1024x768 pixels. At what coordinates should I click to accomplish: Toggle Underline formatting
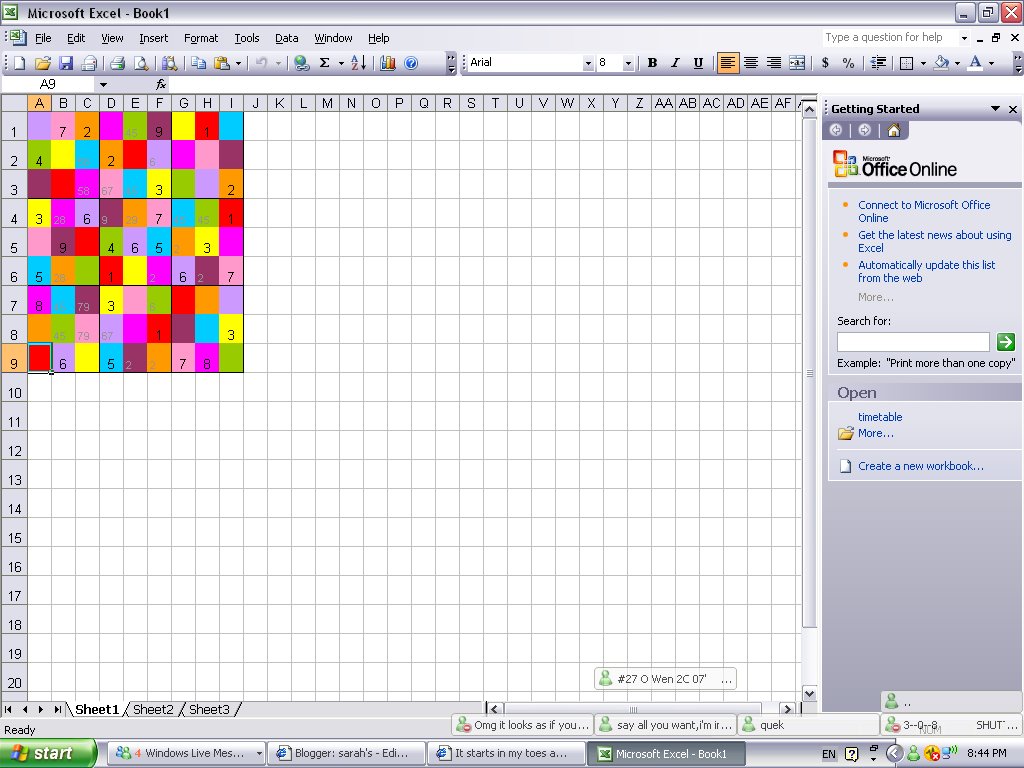[698, 63]
